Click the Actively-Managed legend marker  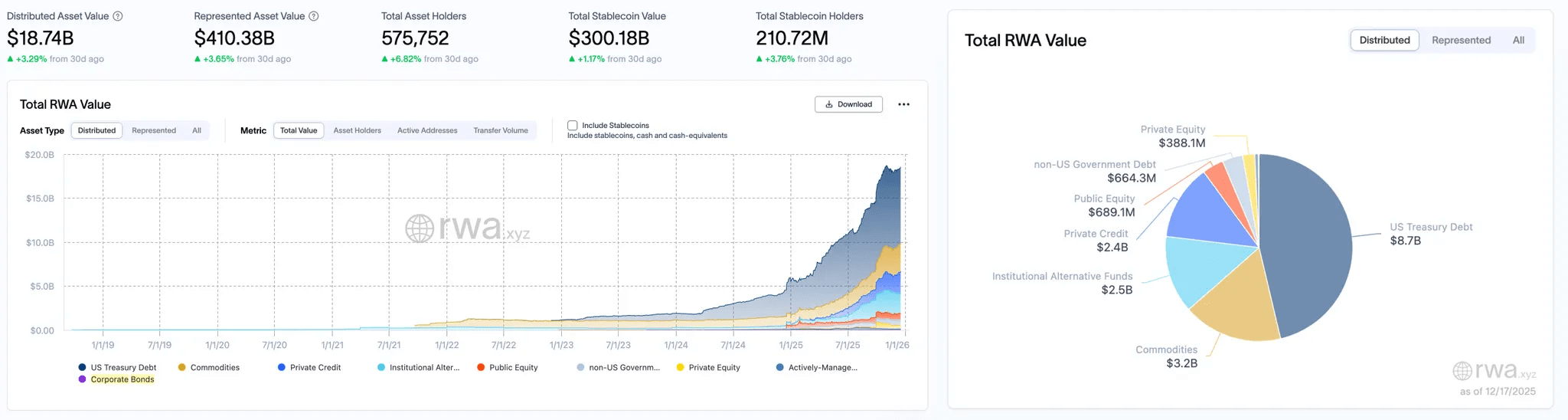[780, 368]
